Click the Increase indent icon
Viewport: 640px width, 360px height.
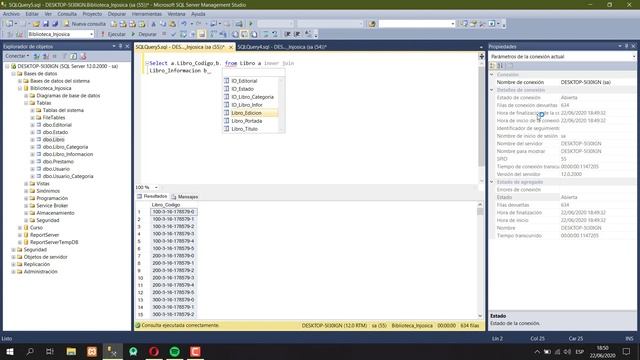pyautogui.click(x=297, y=34)
